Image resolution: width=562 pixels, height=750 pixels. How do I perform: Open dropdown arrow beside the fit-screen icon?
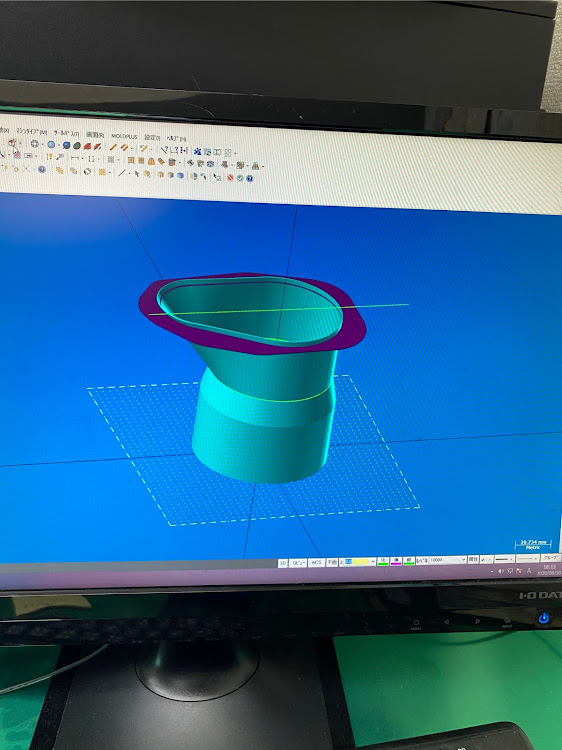coord(42,144)
